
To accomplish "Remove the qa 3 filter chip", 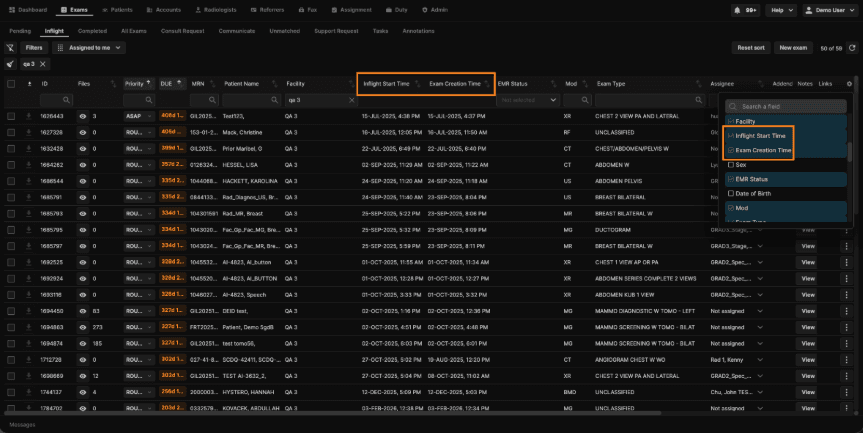I will point(42,64).
